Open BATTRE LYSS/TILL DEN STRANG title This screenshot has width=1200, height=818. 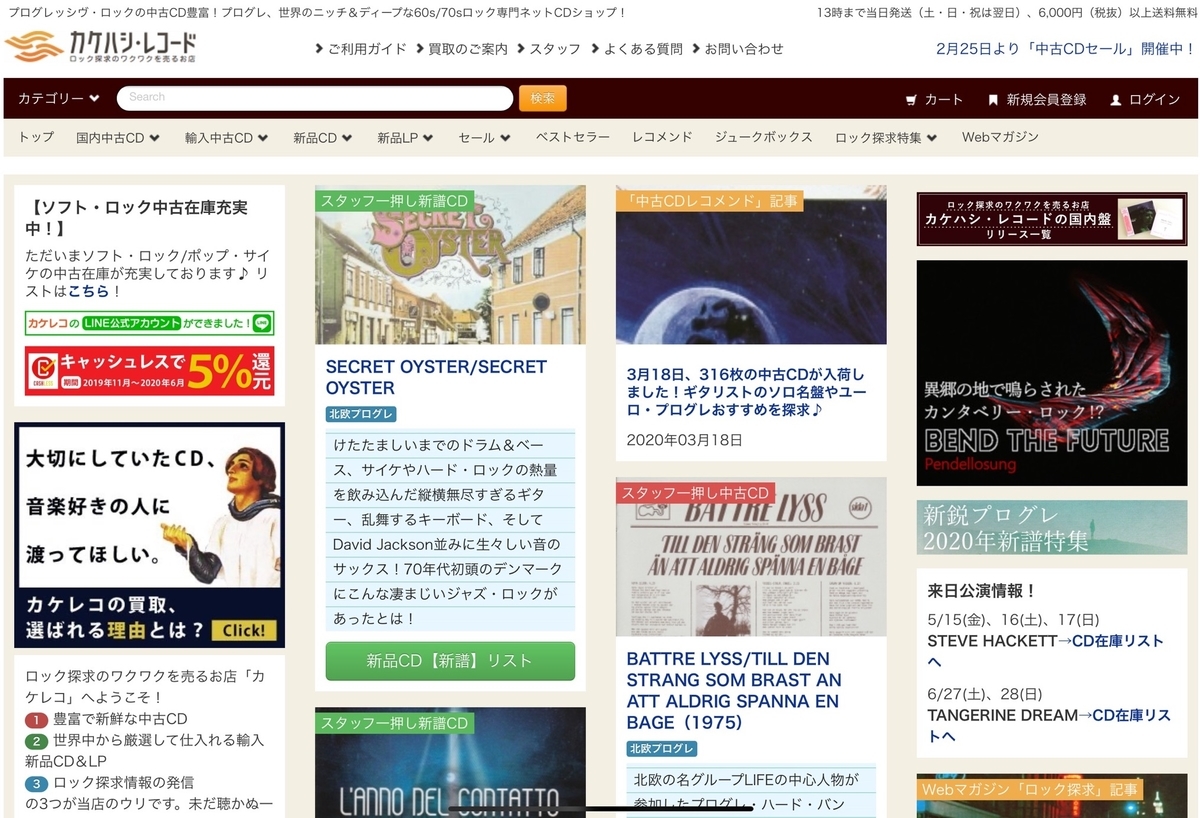click(735, 690)
